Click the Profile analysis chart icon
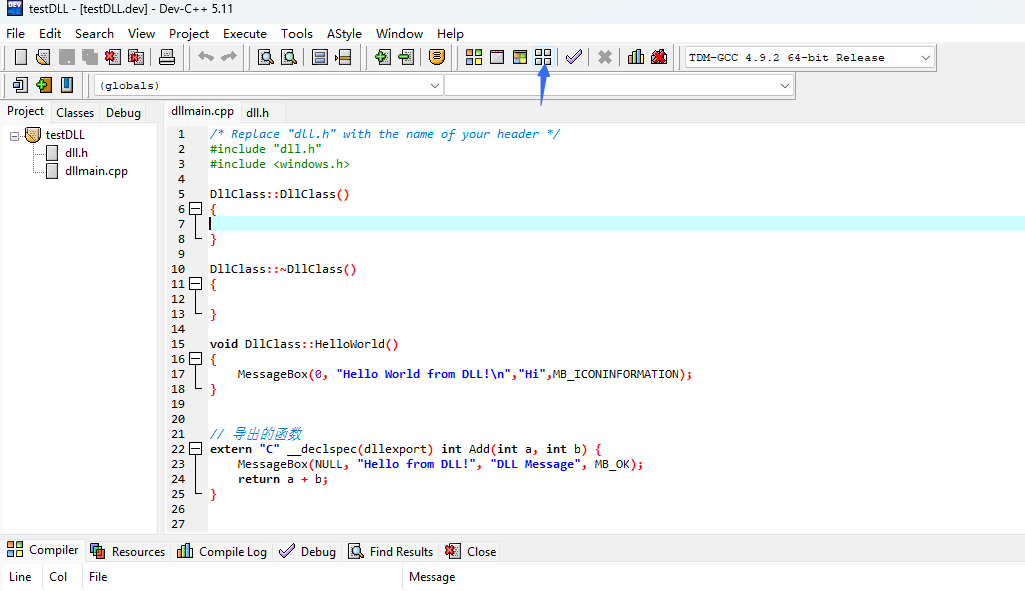This screenshot has height=591, width=1025. pos(635,58)
